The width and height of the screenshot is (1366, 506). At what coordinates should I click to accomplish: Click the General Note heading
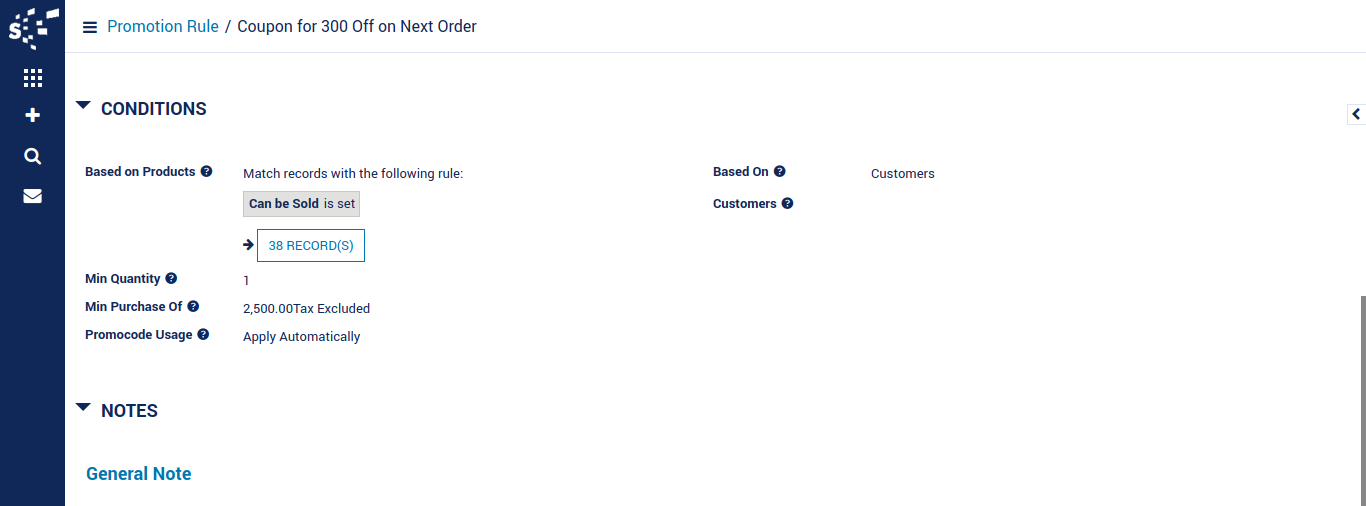click(139, 474)
